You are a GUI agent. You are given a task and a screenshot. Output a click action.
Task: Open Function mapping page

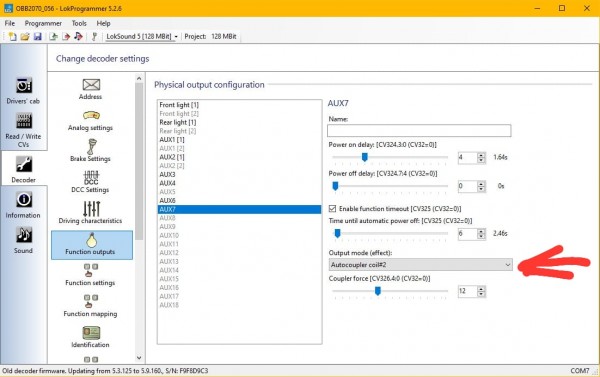(x=91, y=305)
